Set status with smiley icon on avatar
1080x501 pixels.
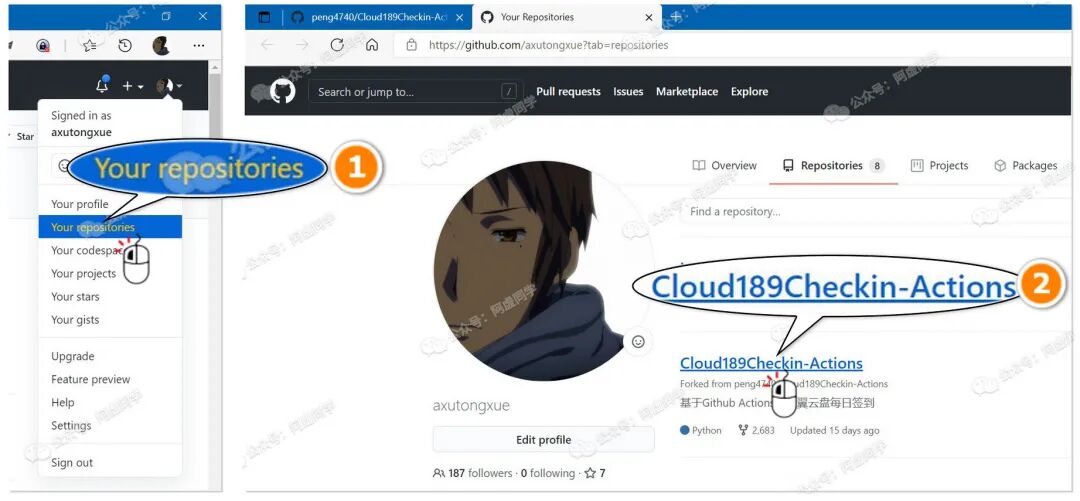pos(638,341)
